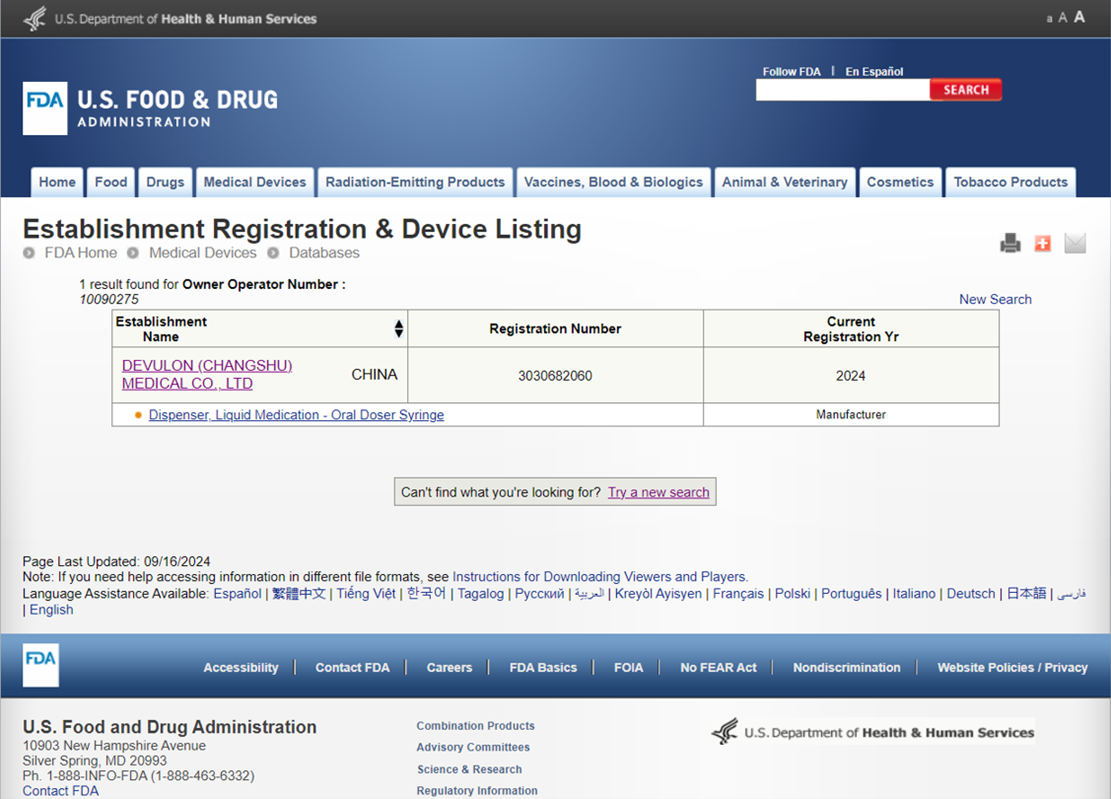Open the Animal & Veterinary tab
Image resolution: width=1111 pixels, height=799 pixels.
[x=785, y=182]
